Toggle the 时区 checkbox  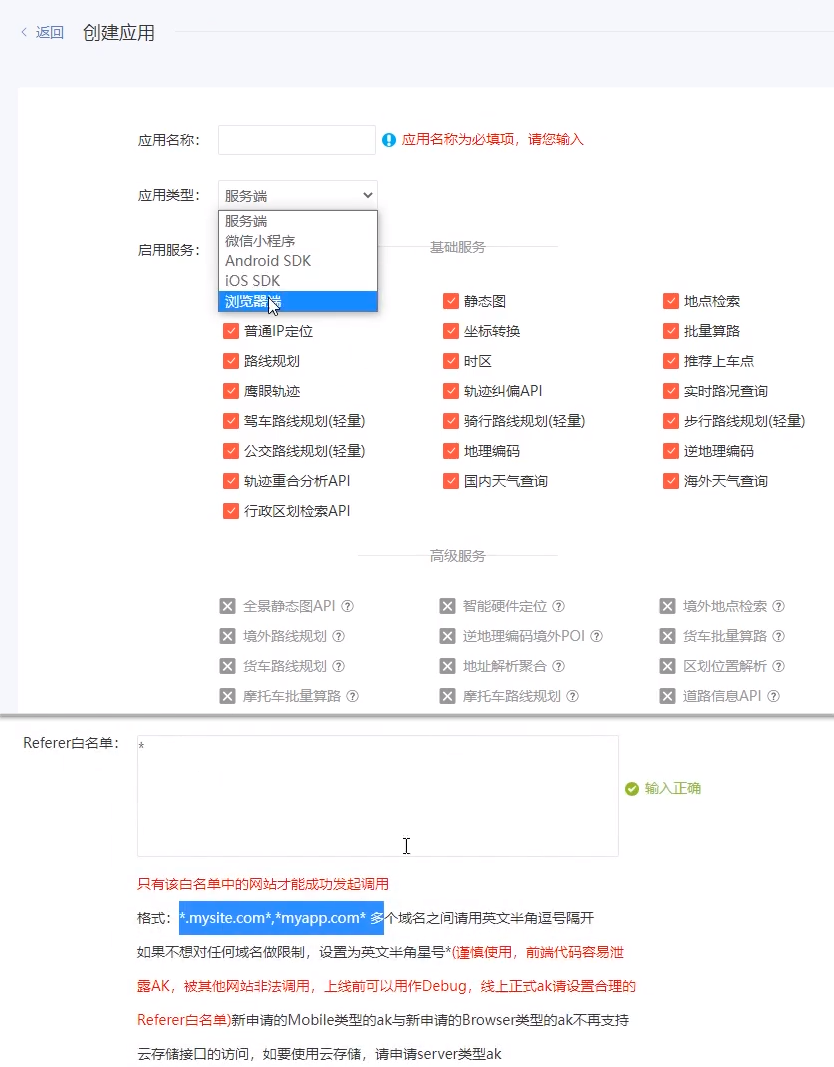(450, 361)
